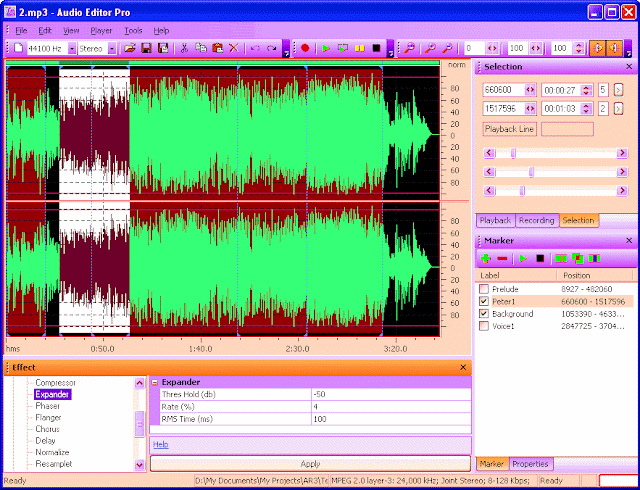Image resolution: width=640 pixels, height=490 pixels.
Task: Click the Record button in the toolbar
Action: point(305,48)
